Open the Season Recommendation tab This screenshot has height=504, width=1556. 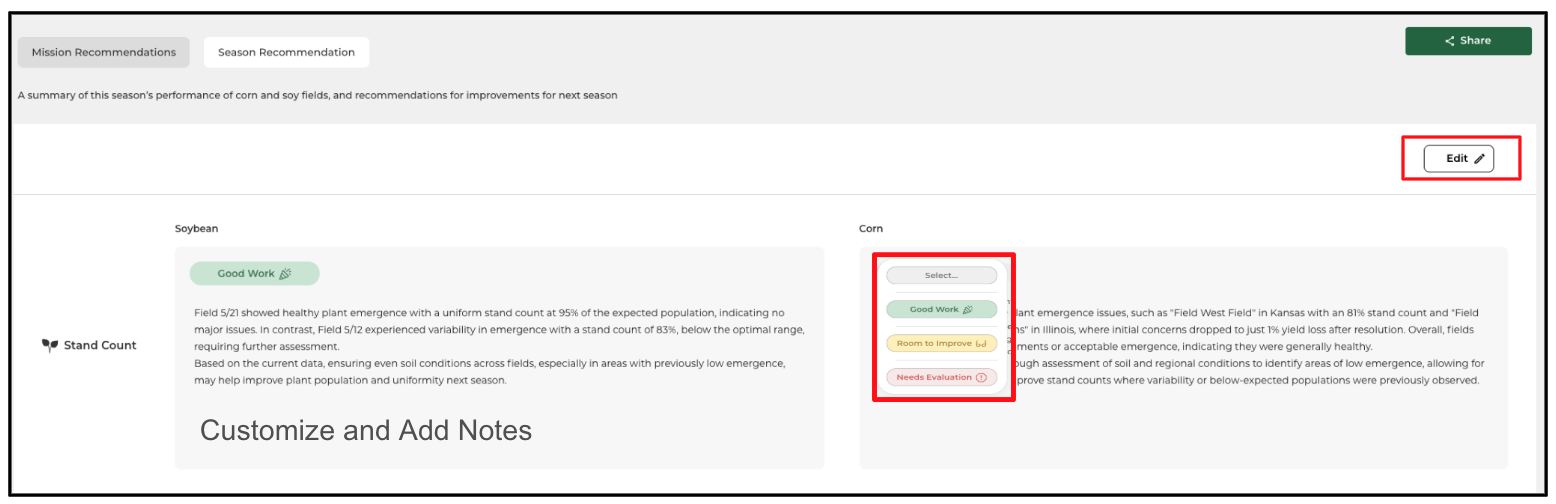pos(286,52)
